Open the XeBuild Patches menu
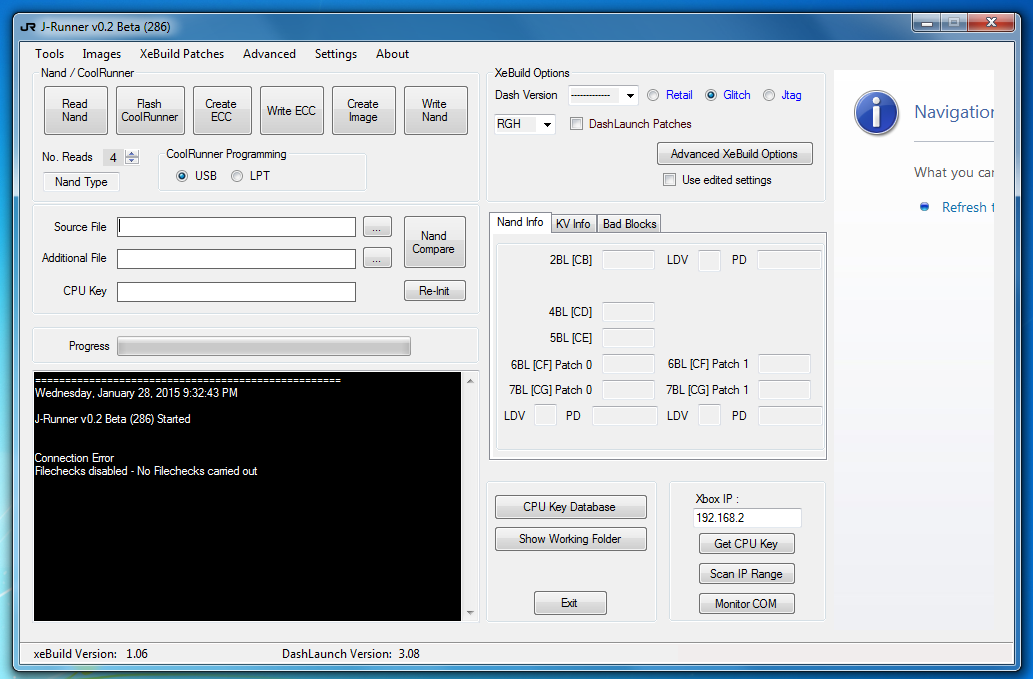1033x679 pixels. click(x=182, y=54)
